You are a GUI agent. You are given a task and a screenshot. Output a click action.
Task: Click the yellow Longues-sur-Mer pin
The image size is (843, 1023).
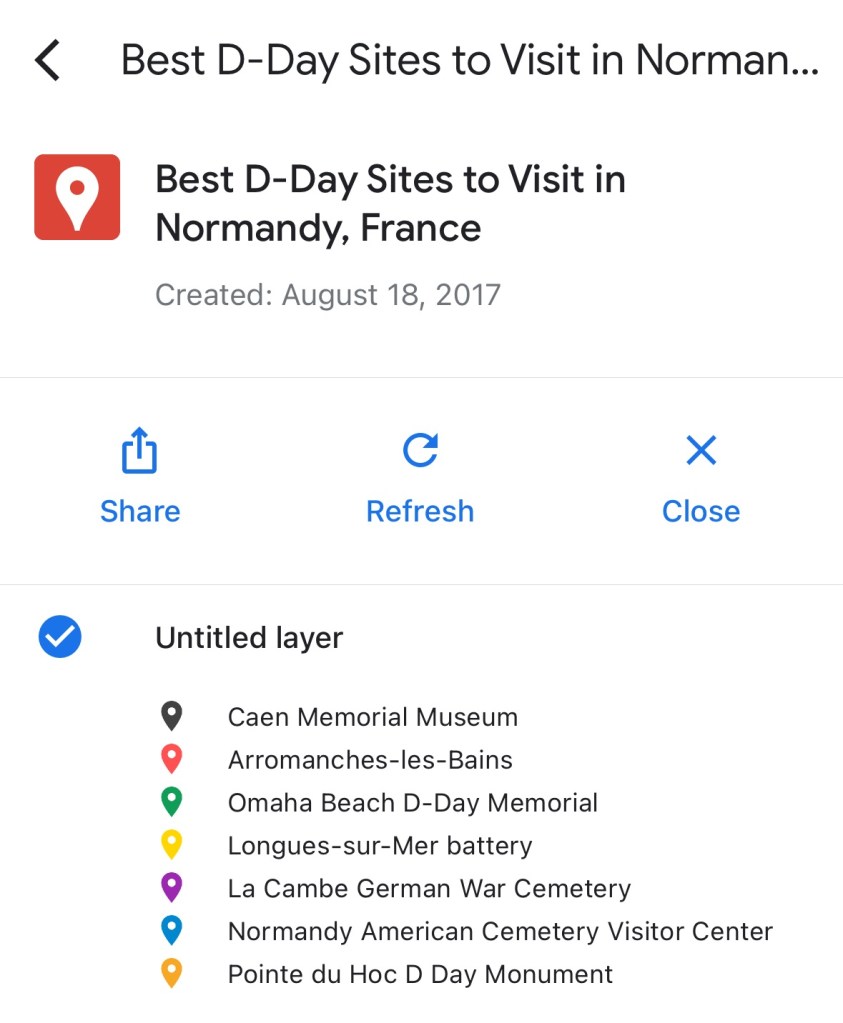tap(172, 845)
